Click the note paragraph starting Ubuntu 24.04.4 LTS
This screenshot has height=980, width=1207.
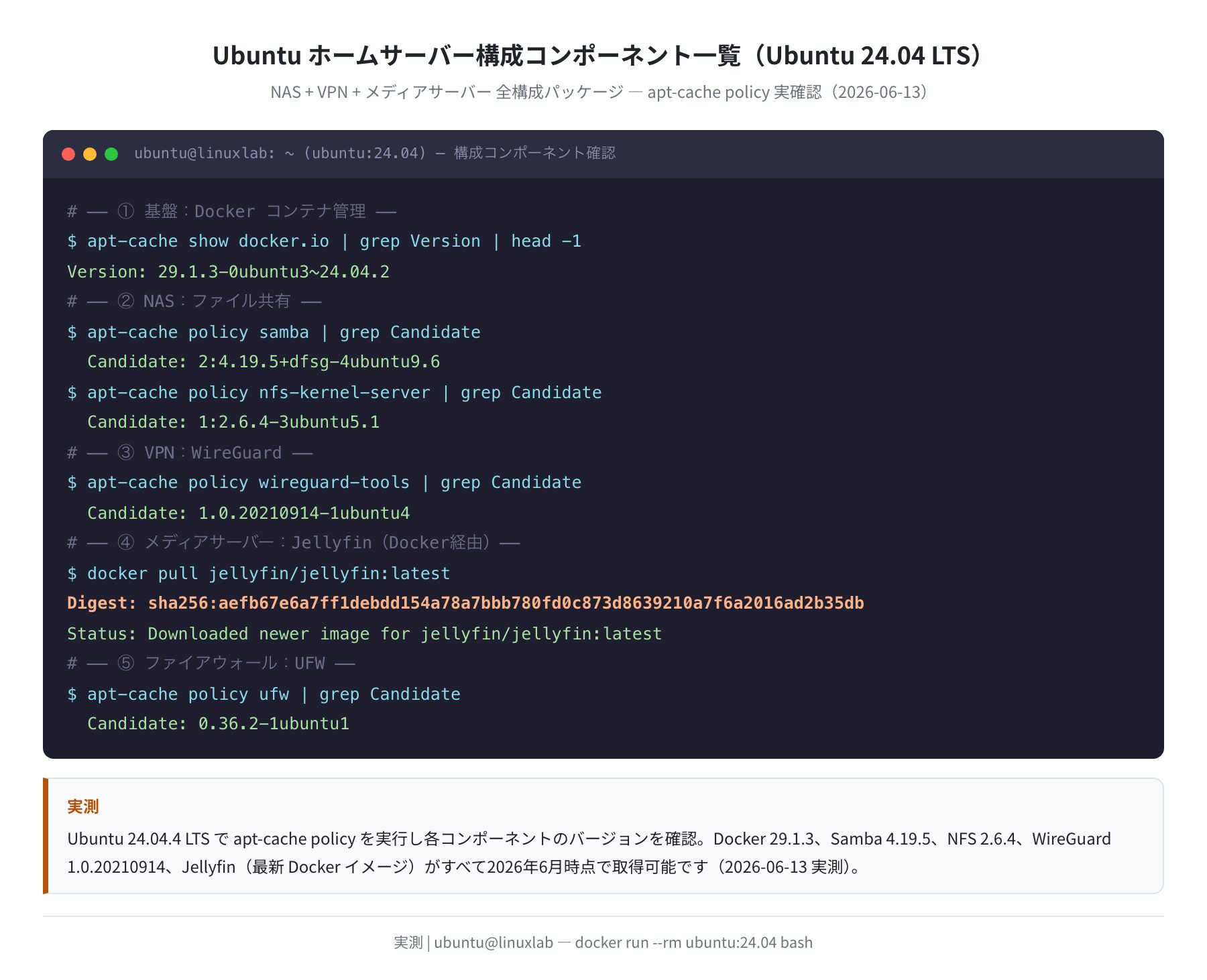click(x=589, y=853)
